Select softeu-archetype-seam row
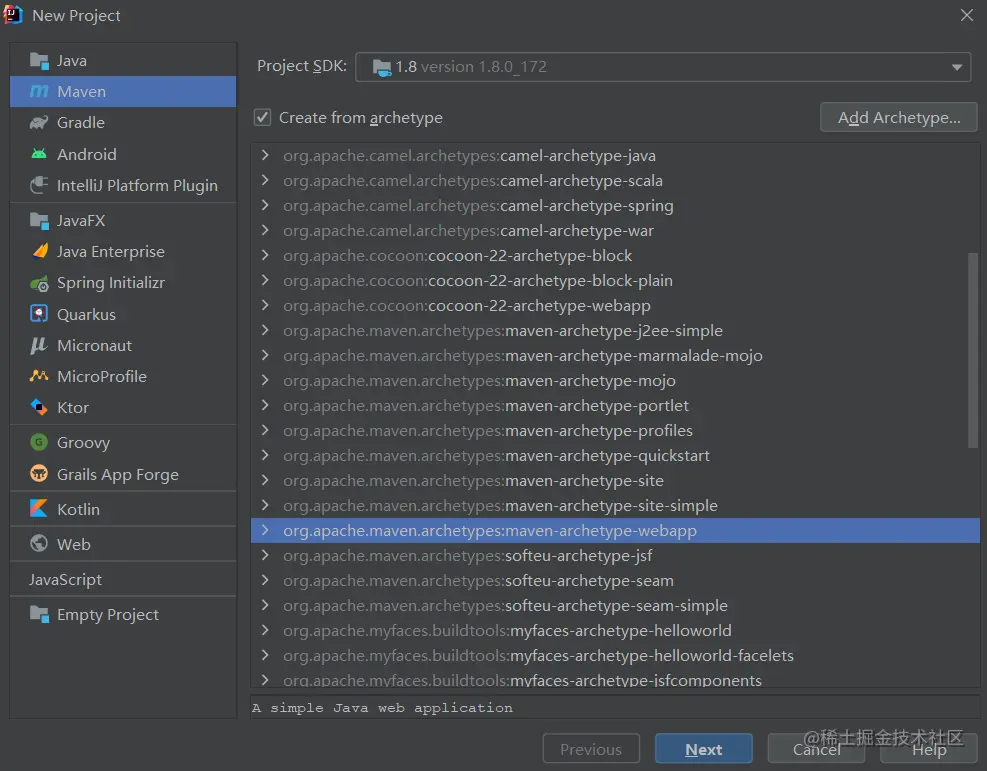 point(615,581)
